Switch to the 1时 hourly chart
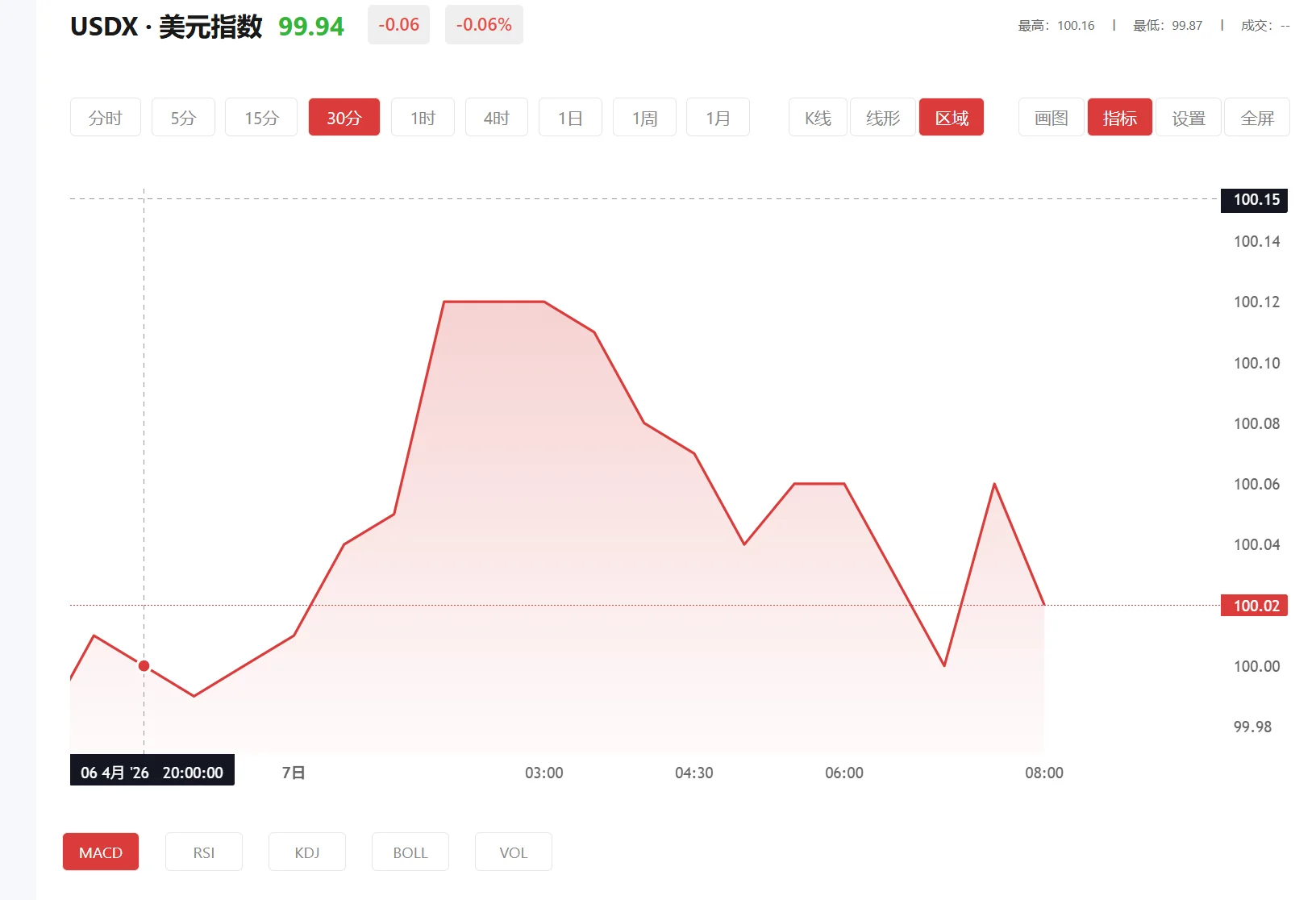 423,117
